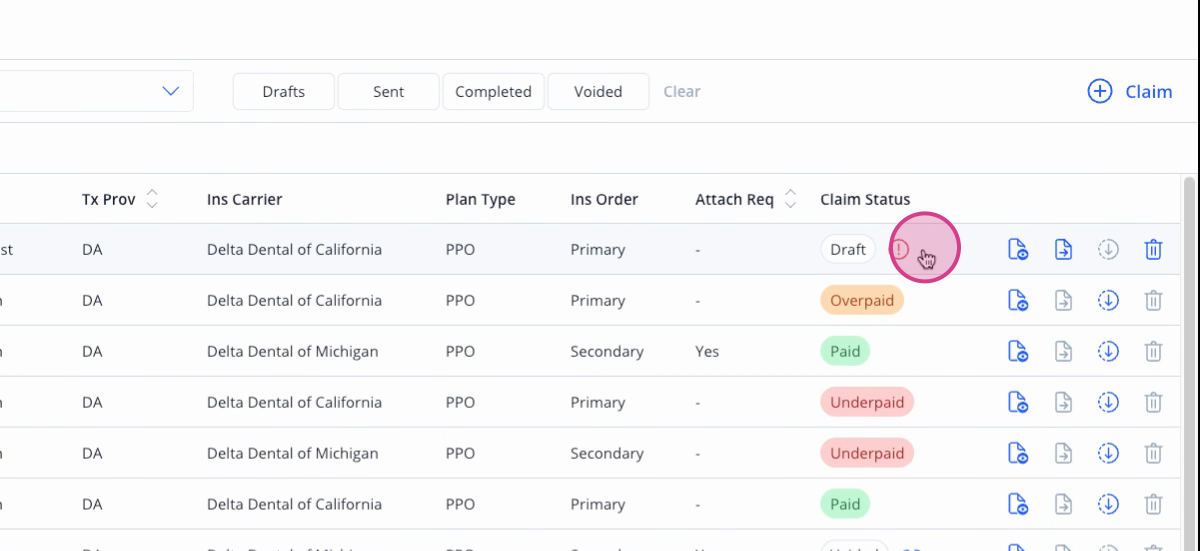Click the send icon in the Overpaid row
Image resolution: width=1200 pixels, height=551 pixels.
click(1063, 300)
